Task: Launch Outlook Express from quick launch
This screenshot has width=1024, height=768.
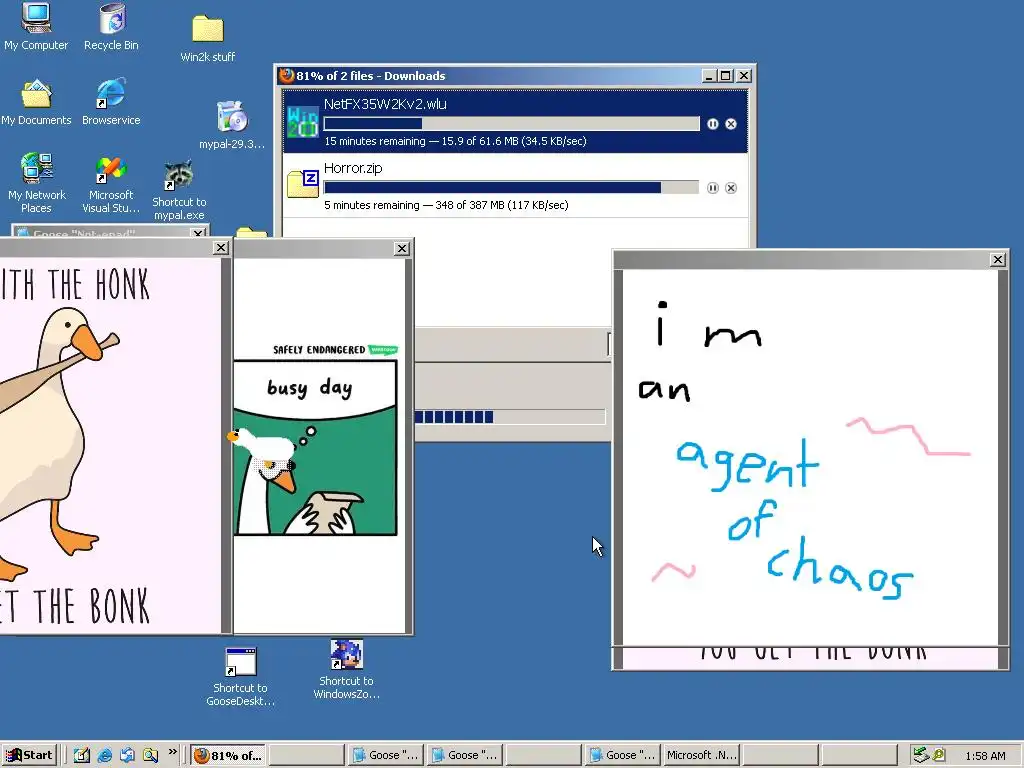Action: 127,755
